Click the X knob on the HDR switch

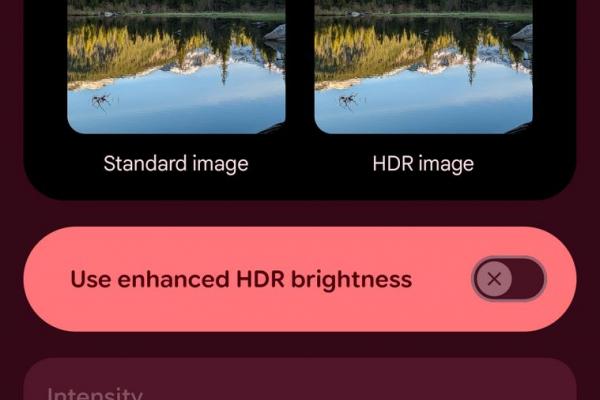(x=494, y=279)
